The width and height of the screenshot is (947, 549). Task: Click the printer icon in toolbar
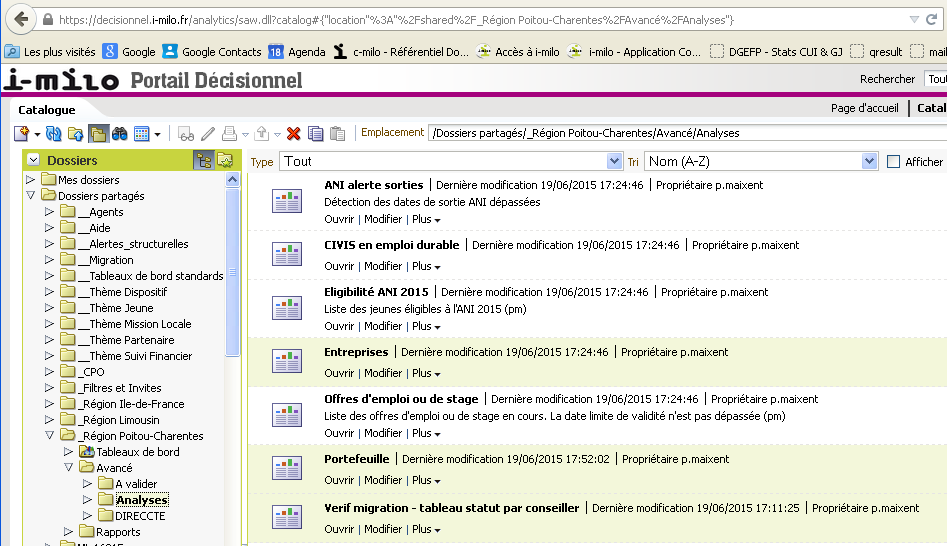230,133
